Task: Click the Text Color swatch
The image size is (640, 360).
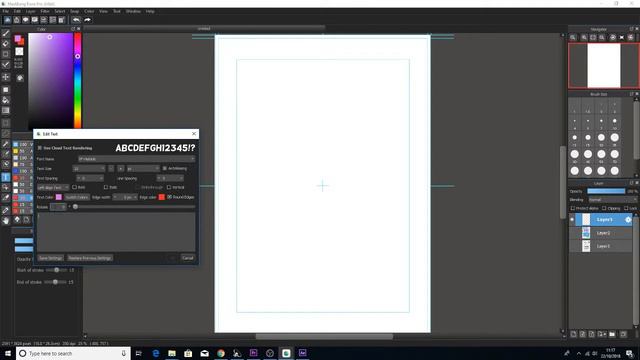Action: tap(59, 197)
